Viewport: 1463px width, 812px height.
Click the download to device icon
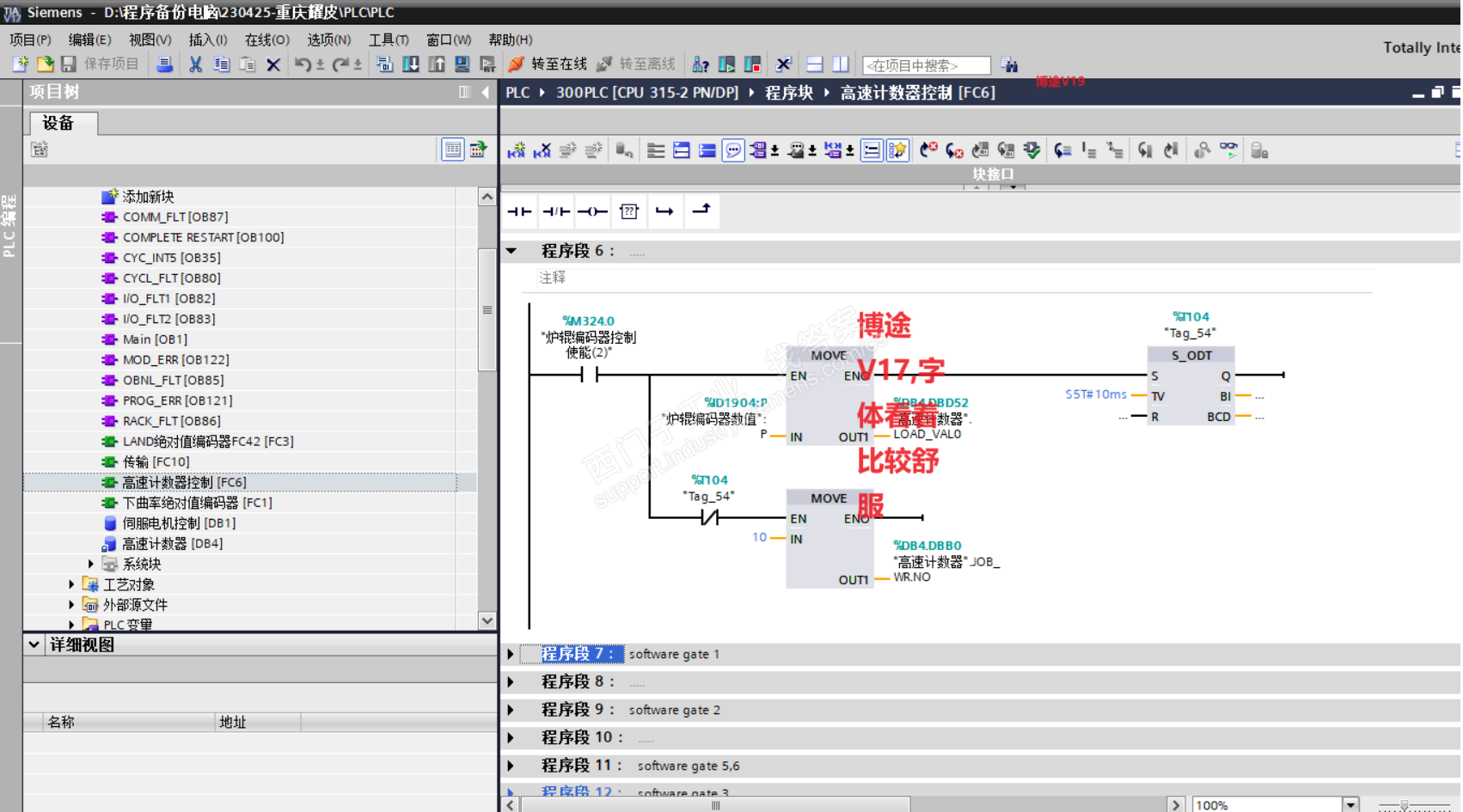click(x=411, y=64)
